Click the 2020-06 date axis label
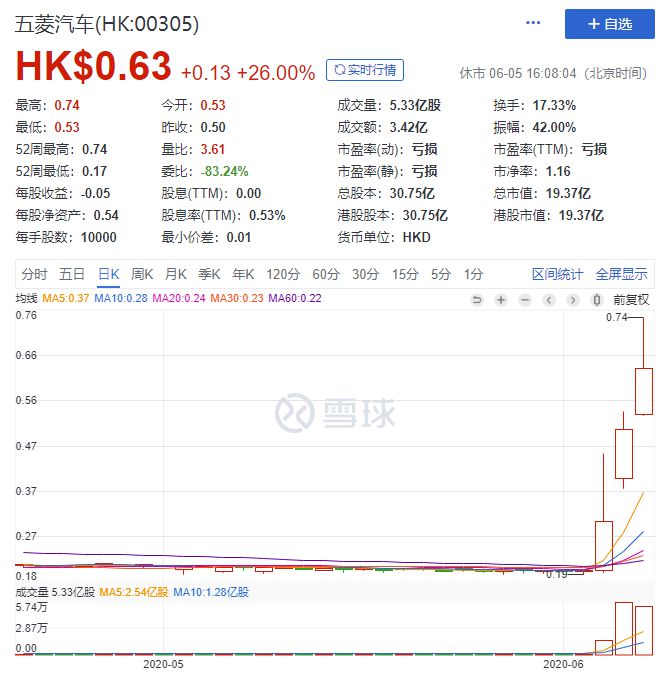The height and width of the screenshot is (676, 666). (563, 664)
